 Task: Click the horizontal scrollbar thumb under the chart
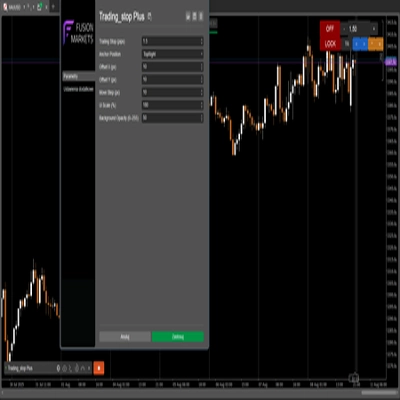(379, 392)
